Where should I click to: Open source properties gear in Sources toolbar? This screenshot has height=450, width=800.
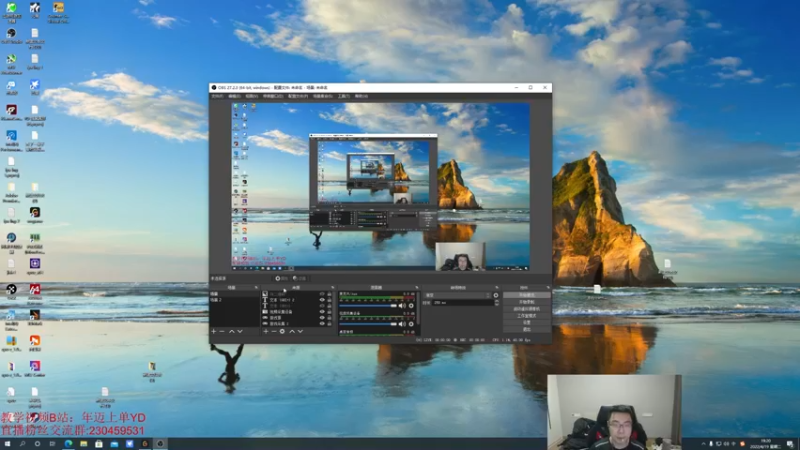point(282,332)
